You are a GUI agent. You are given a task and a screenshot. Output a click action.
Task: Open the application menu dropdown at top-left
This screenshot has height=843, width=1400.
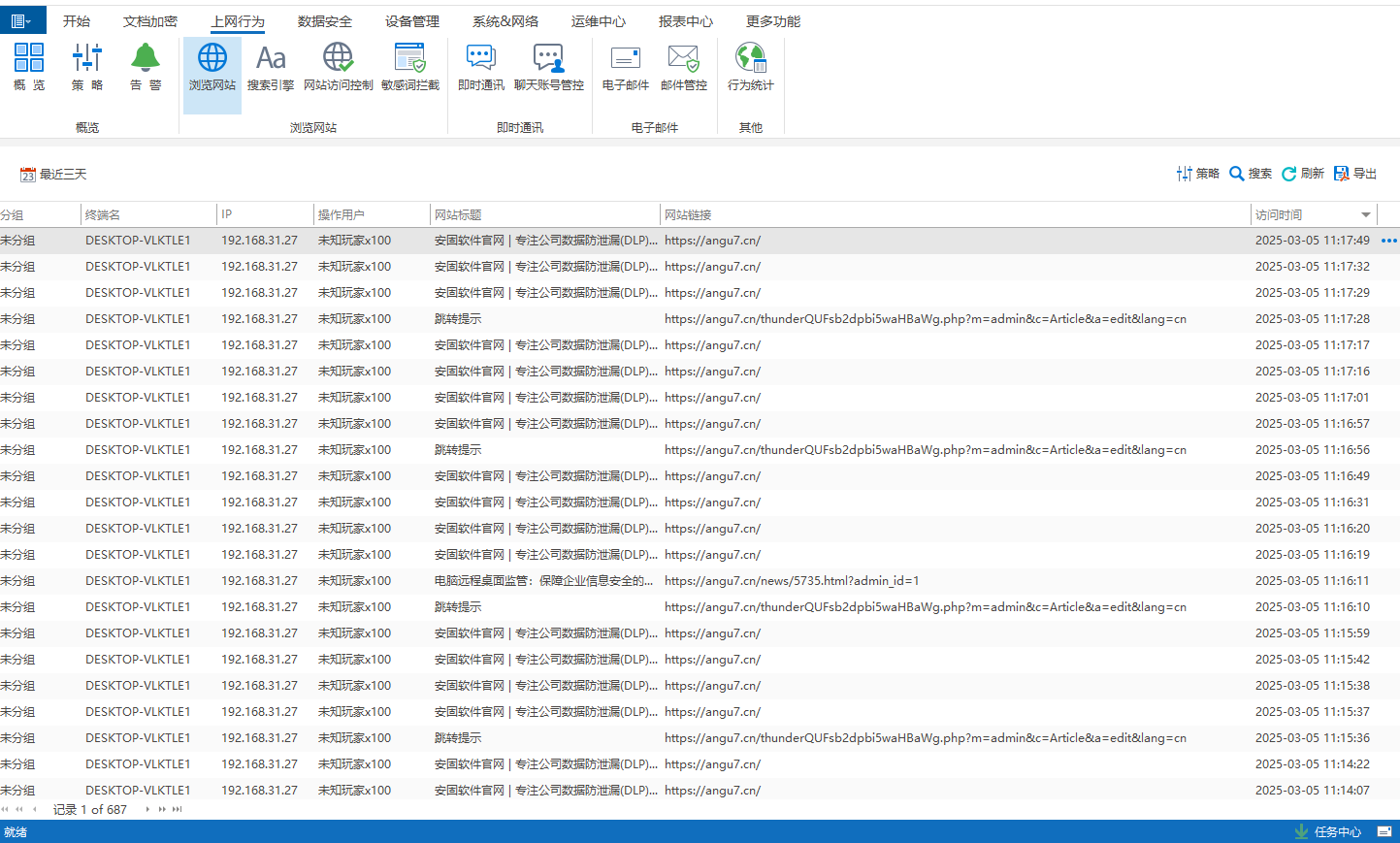(x=22, y=20)
